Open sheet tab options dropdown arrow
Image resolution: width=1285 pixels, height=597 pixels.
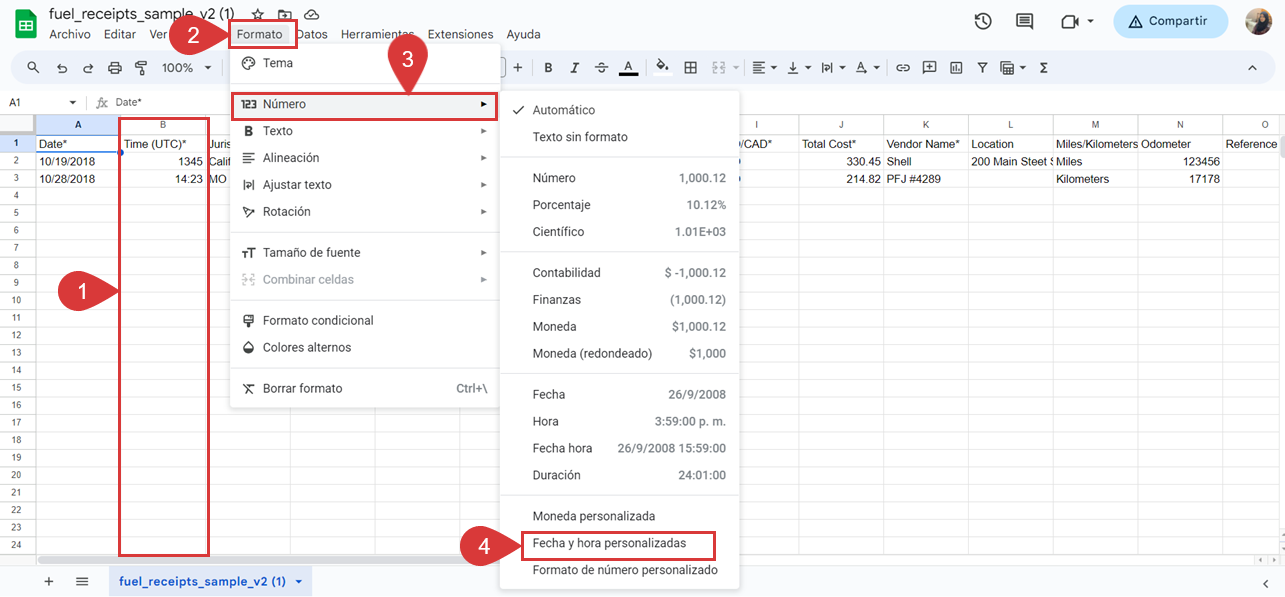click(298, 581)
